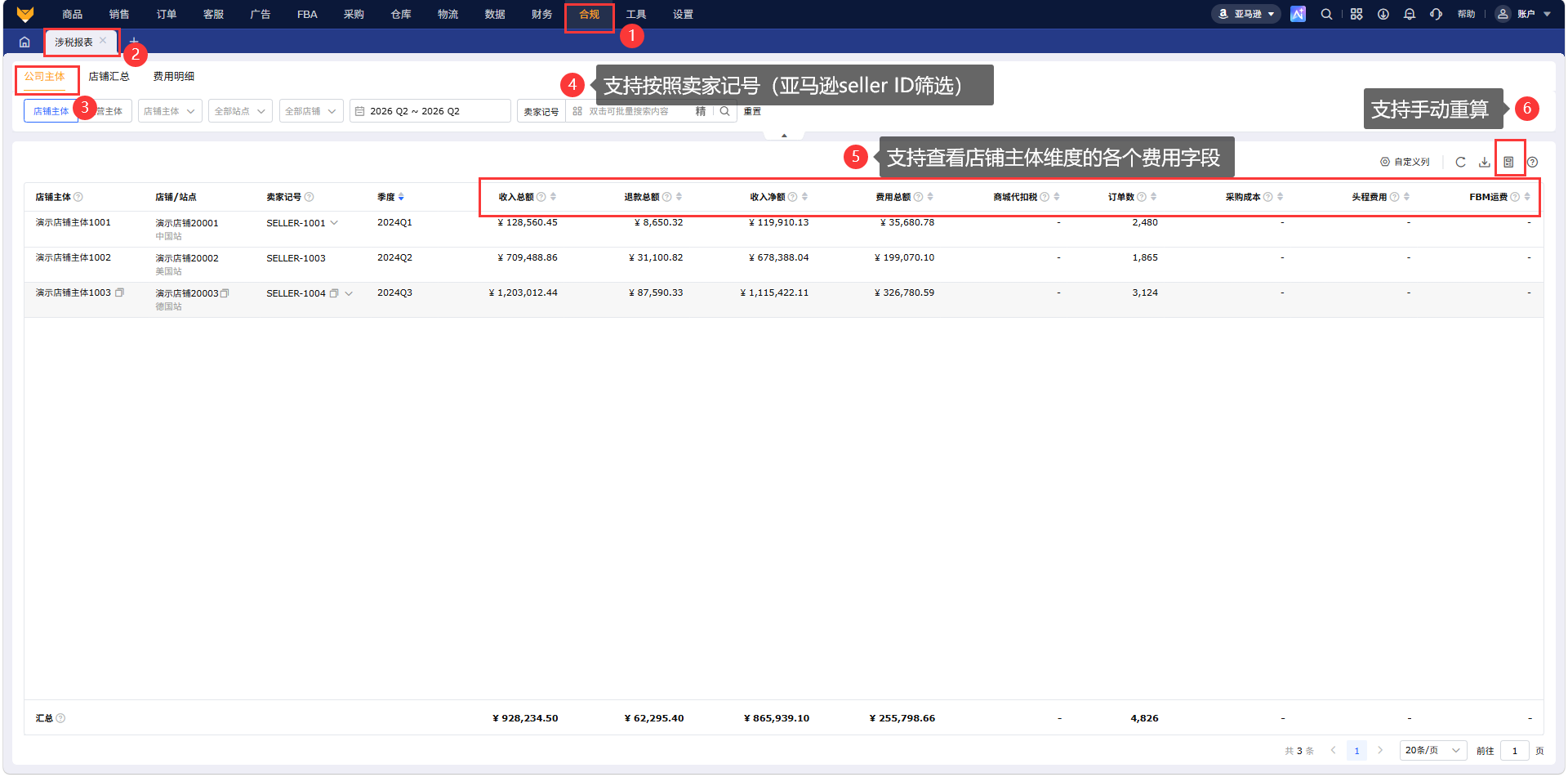Refresh the table with the reload icon

click(x=1460, y=162)
